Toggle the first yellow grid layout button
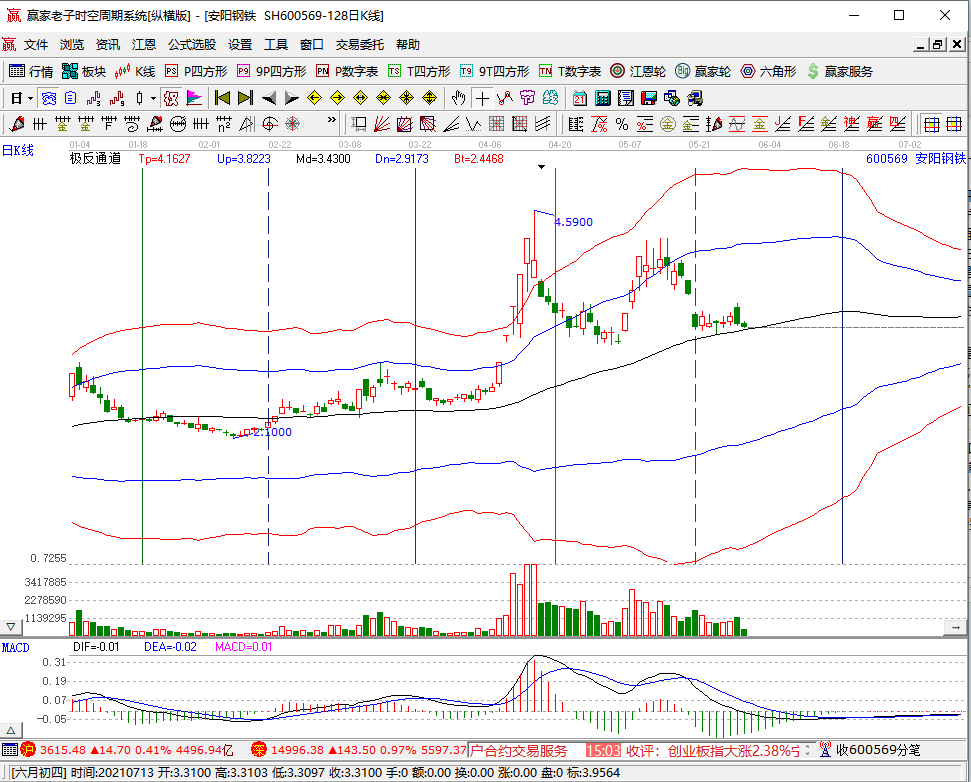 pyautogui.click(x=932, y=124)
